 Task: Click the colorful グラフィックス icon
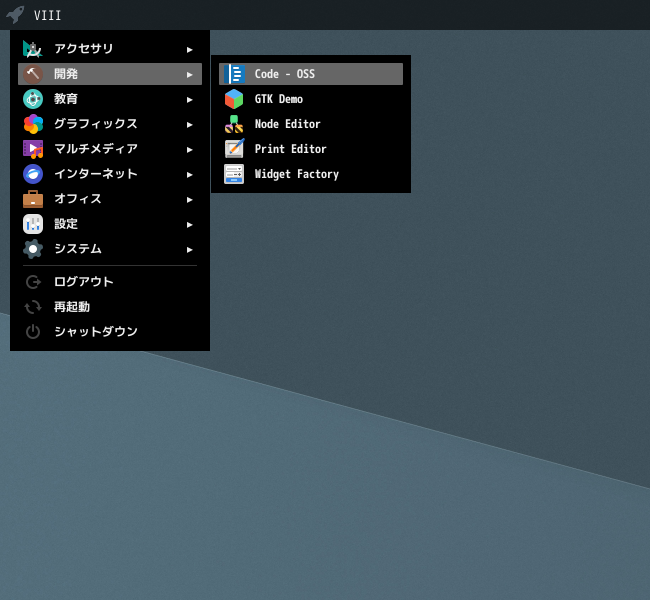coord(33,124)
